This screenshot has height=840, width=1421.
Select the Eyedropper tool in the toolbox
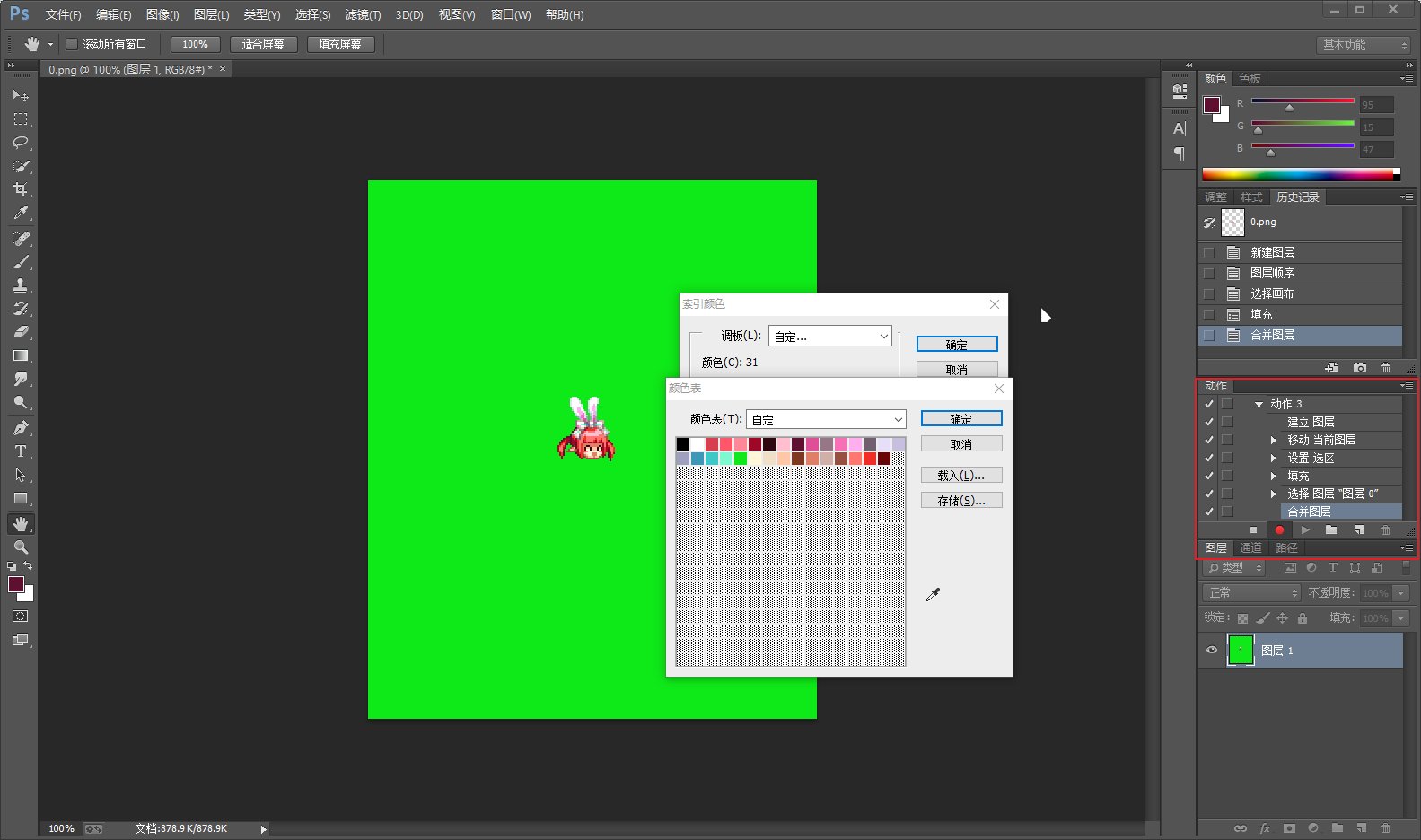point(21,213)
